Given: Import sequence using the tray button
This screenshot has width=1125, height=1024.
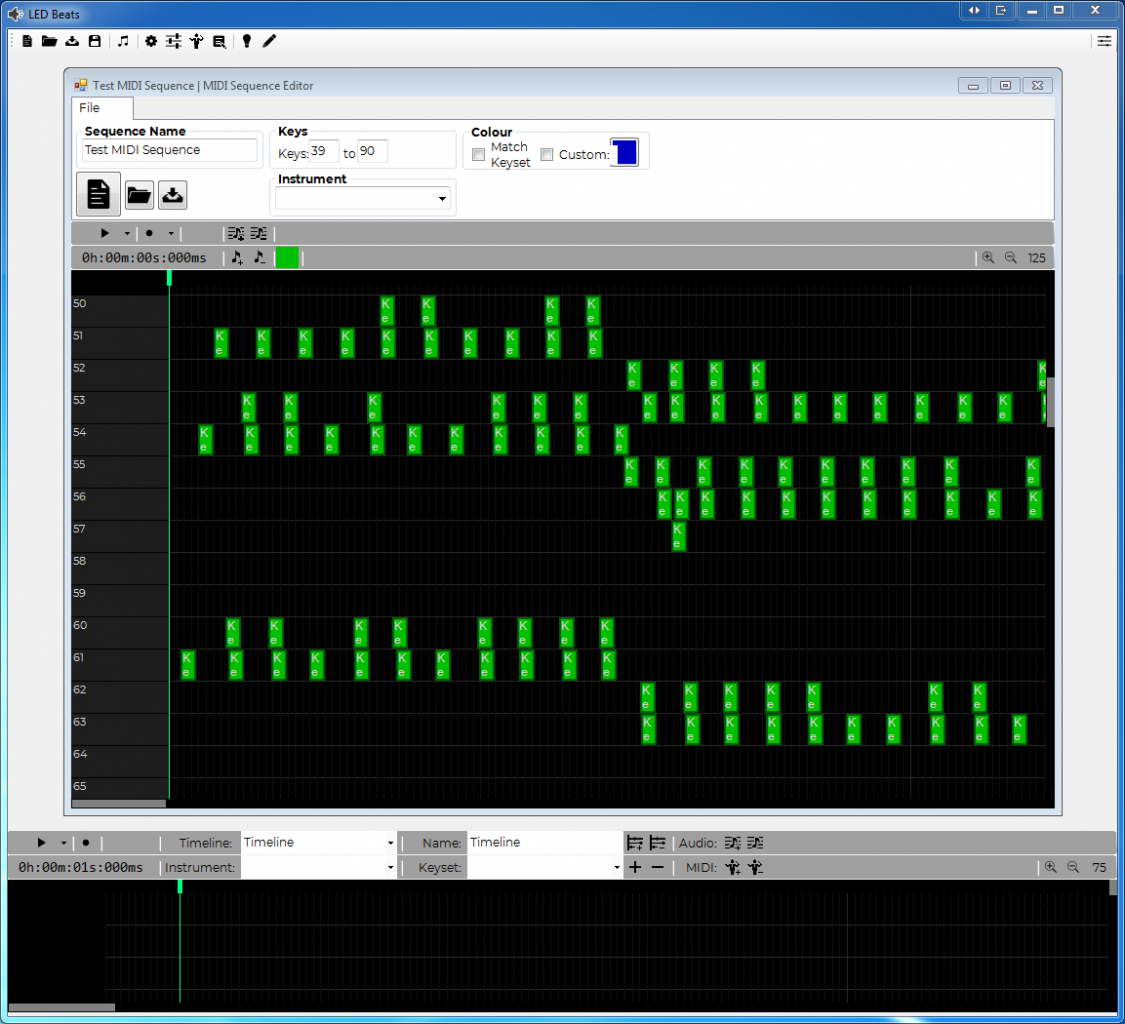Looking at the screenshot, I should point(172,195).
